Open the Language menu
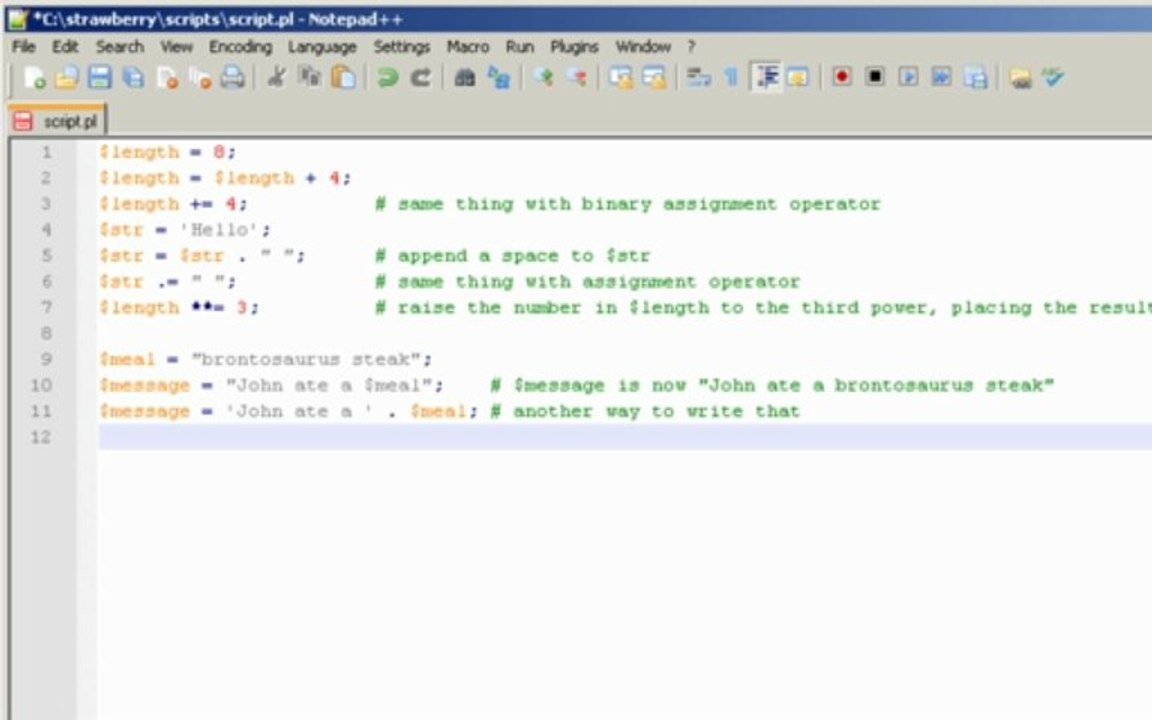Viewport: 1152px width, 720px height. tap(322, 46)
